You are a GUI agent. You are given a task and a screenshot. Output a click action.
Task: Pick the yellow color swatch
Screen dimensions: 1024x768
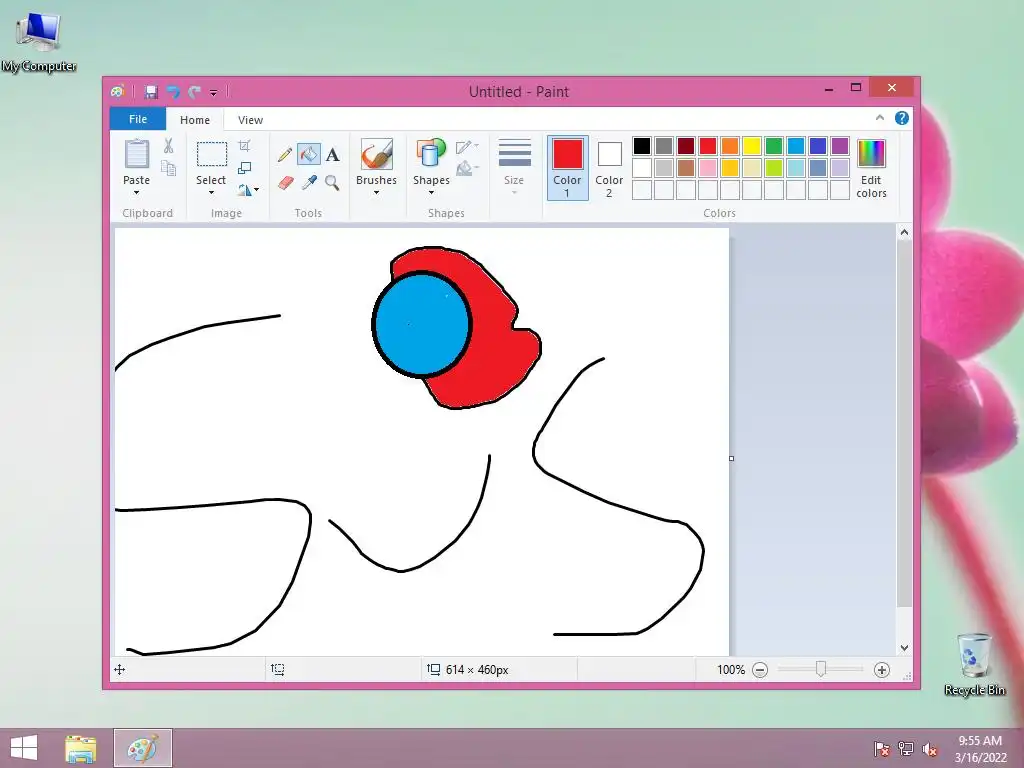(x=752, y=146)
